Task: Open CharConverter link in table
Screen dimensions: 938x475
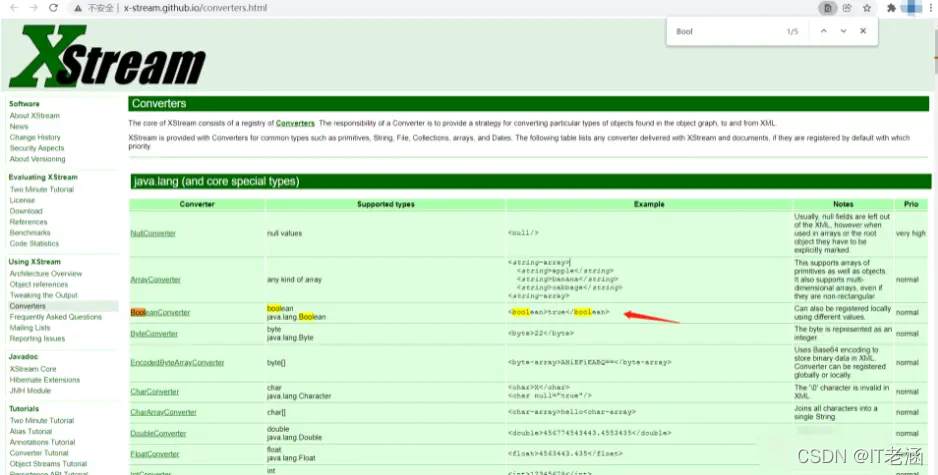Action: pos(154,391)
